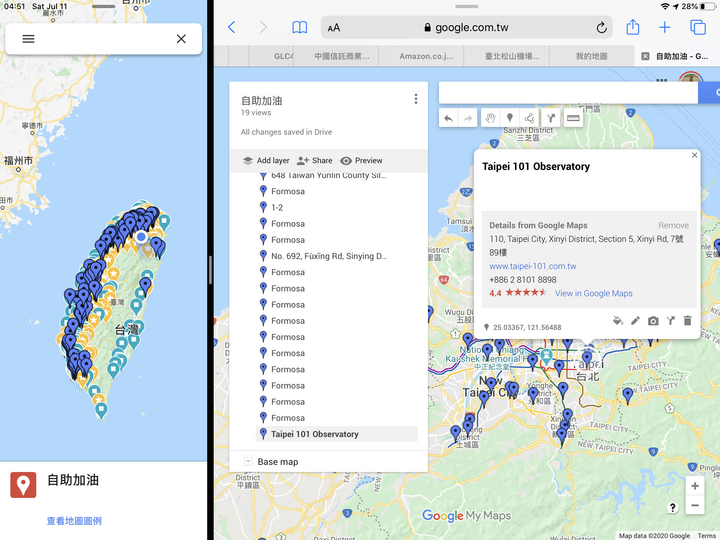Click Share in the map panel
This screenshot has height=540, width=720.
tap(315, 160)
